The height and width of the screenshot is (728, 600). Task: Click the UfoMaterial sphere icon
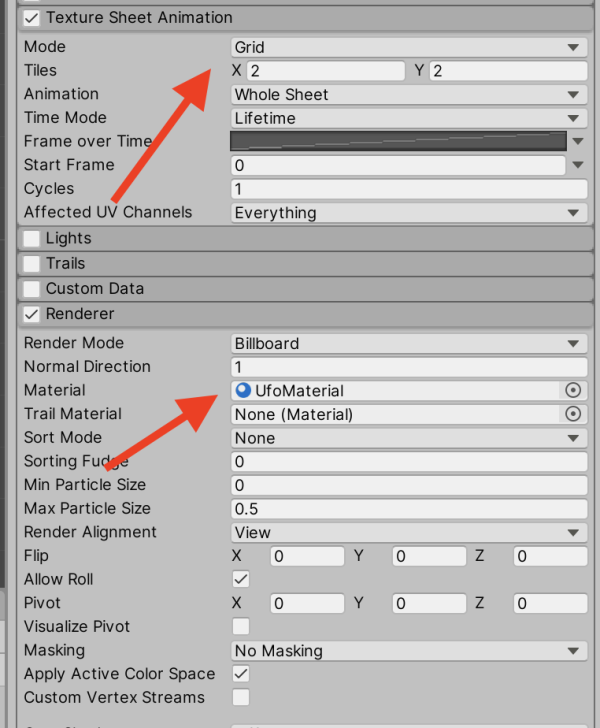point(243,390)
